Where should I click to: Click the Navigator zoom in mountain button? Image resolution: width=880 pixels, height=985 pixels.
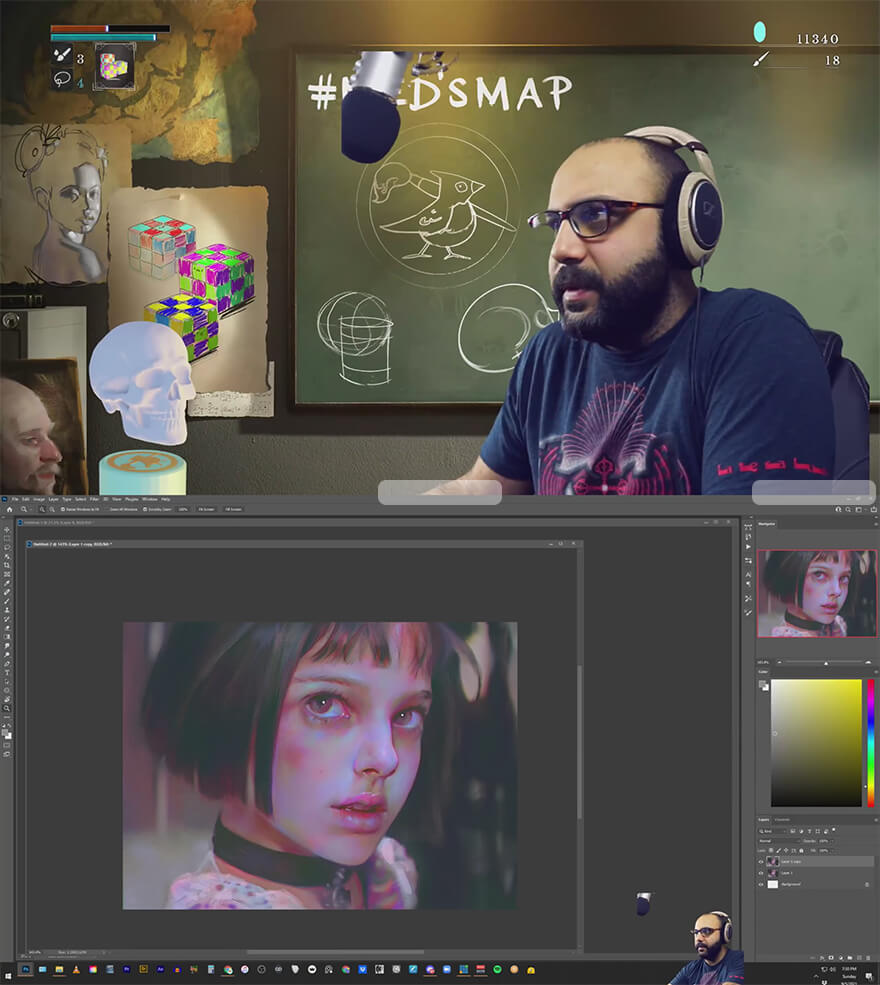pos(869,662)
